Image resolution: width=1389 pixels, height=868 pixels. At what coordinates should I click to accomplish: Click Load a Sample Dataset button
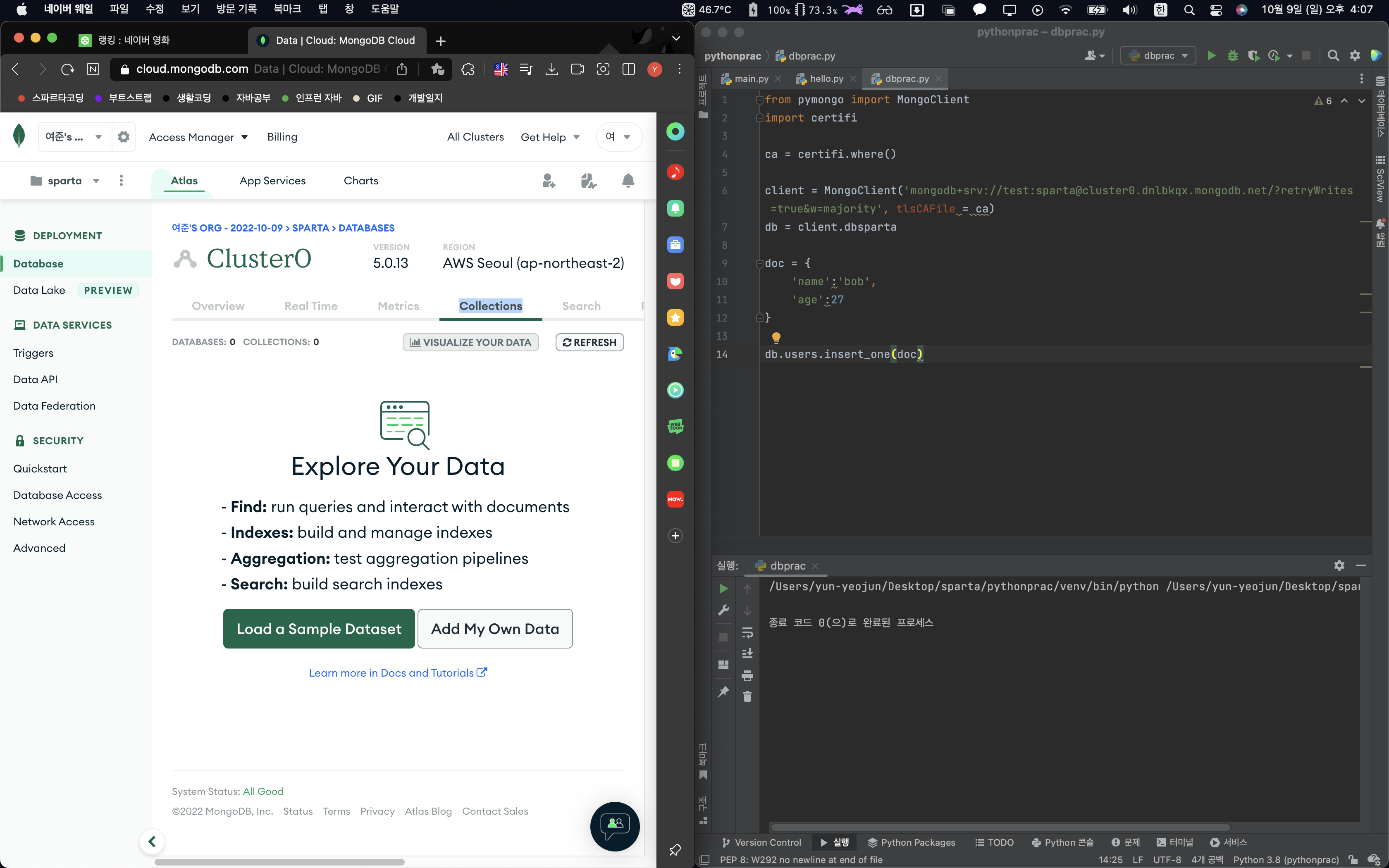[319, 629]
